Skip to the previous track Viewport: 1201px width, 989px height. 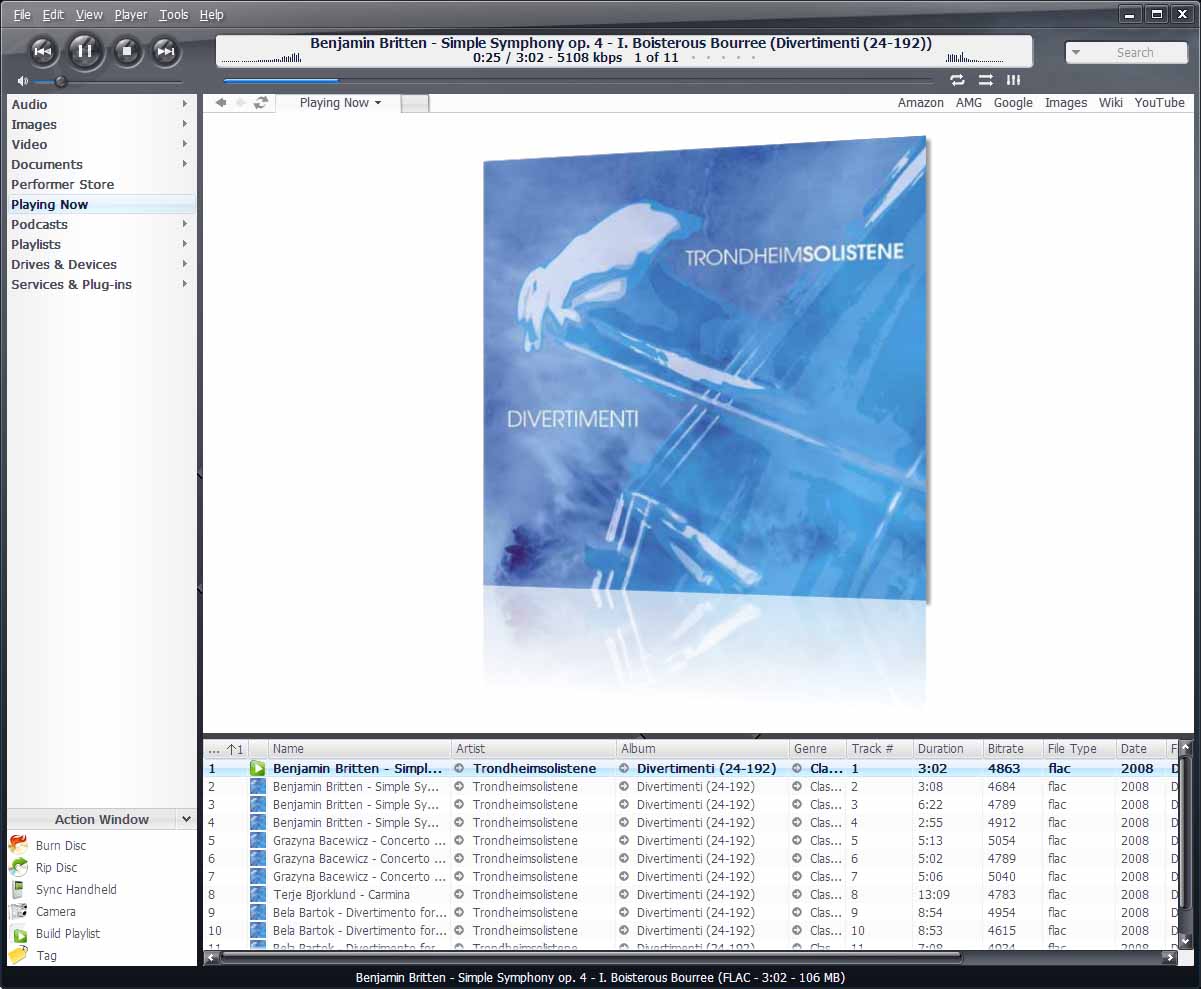[x=43, y=50]
